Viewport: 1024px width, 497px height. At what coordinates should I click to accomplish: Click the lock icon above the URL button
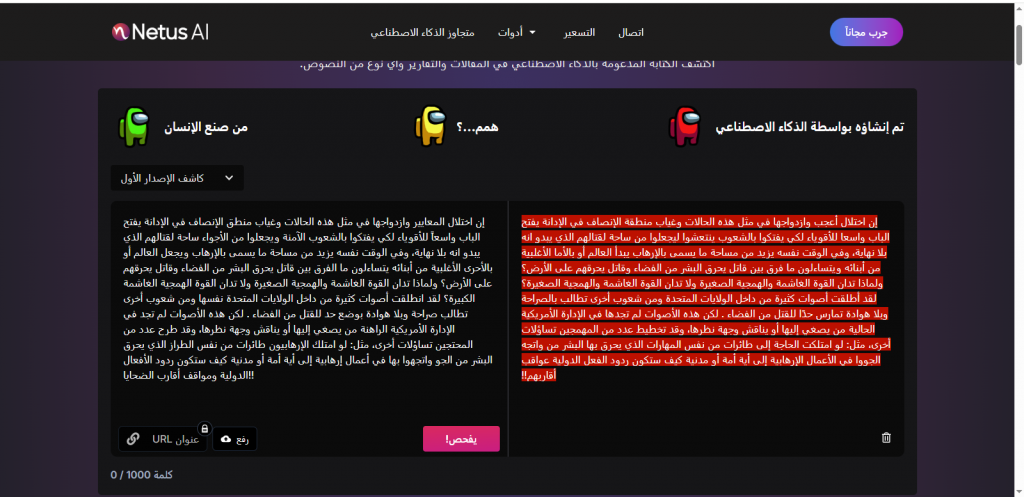click(203, 428)
